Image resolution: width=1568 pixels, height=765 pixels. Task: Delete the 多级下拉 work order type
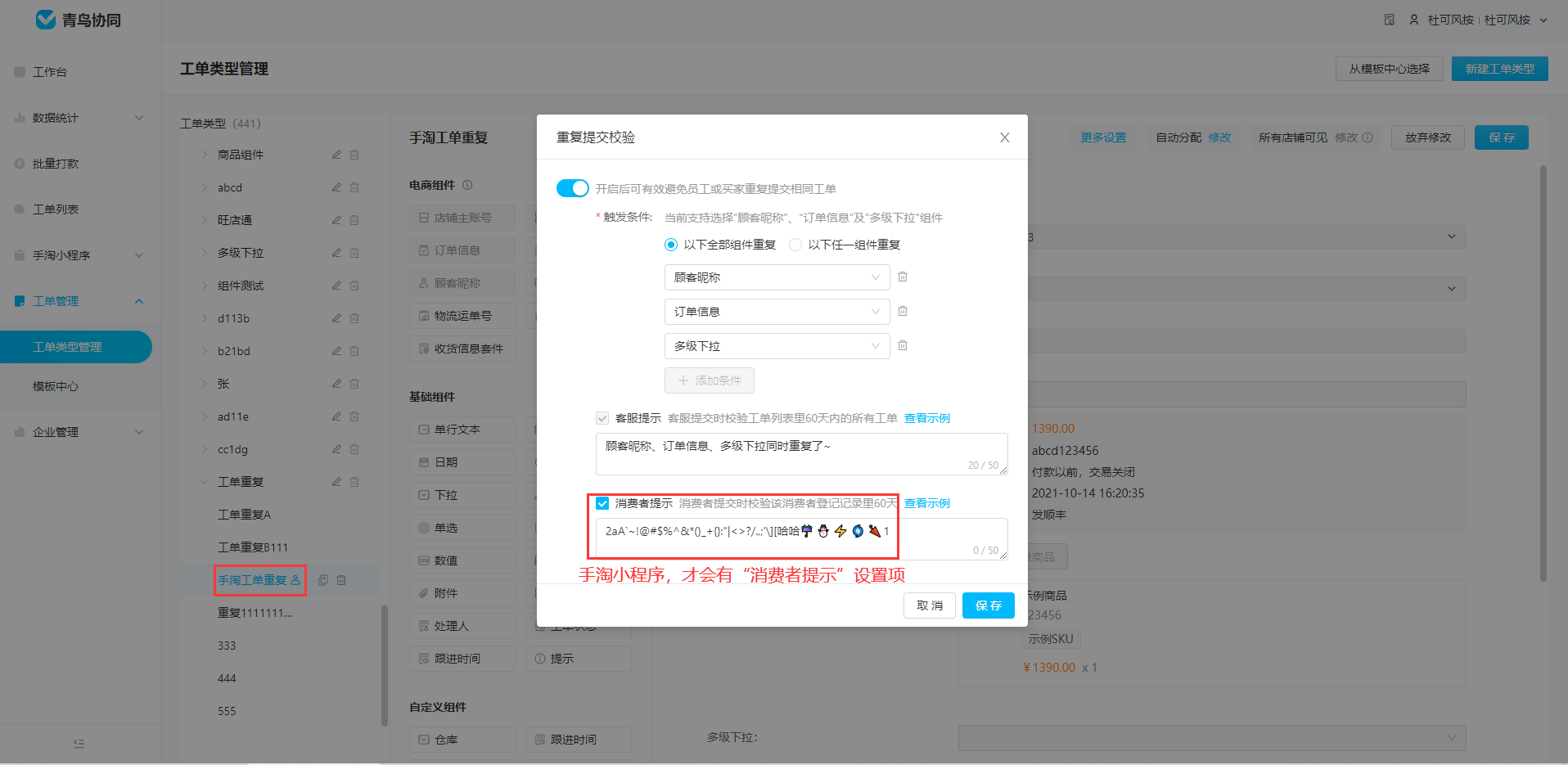pyautogui.click(x=354, y=253)
